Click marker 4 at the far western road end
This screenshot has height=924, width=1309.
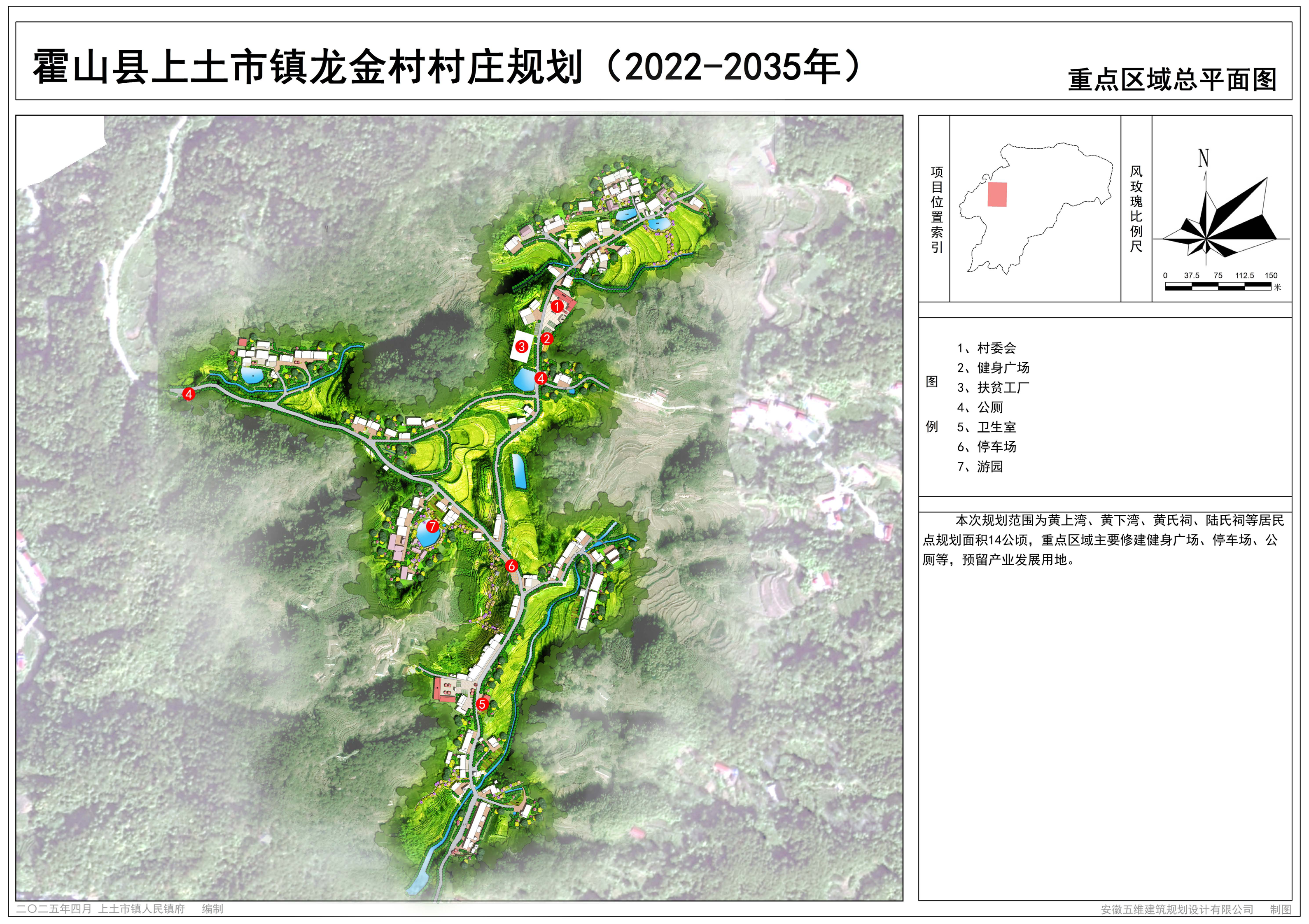click(x=189, y=394)
